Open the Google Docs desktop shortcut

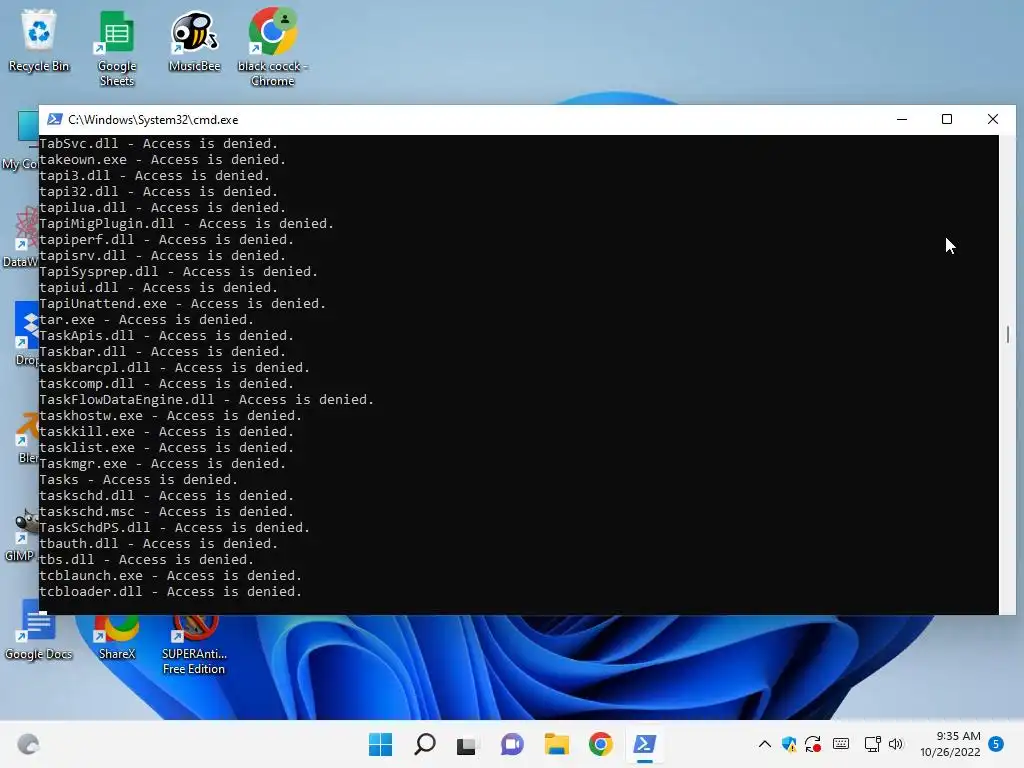(x=39, y=631)
